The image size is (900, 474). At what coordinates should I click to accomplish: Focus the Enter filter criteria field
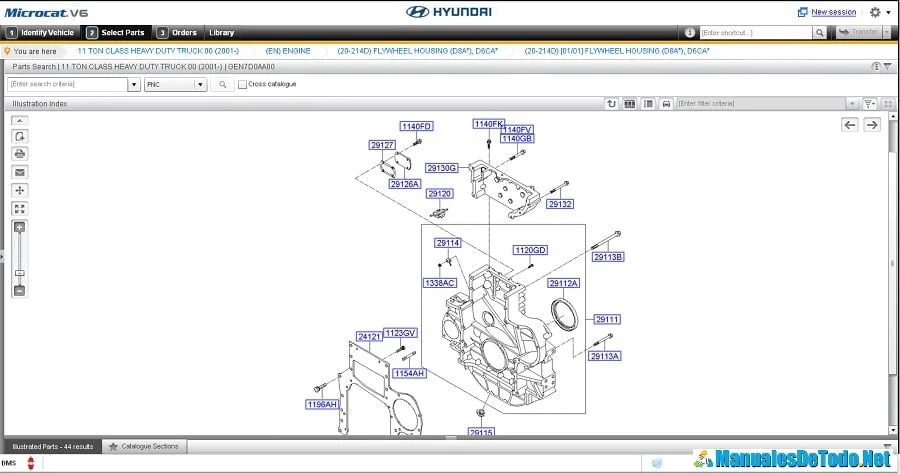click(x=761, y=104)
